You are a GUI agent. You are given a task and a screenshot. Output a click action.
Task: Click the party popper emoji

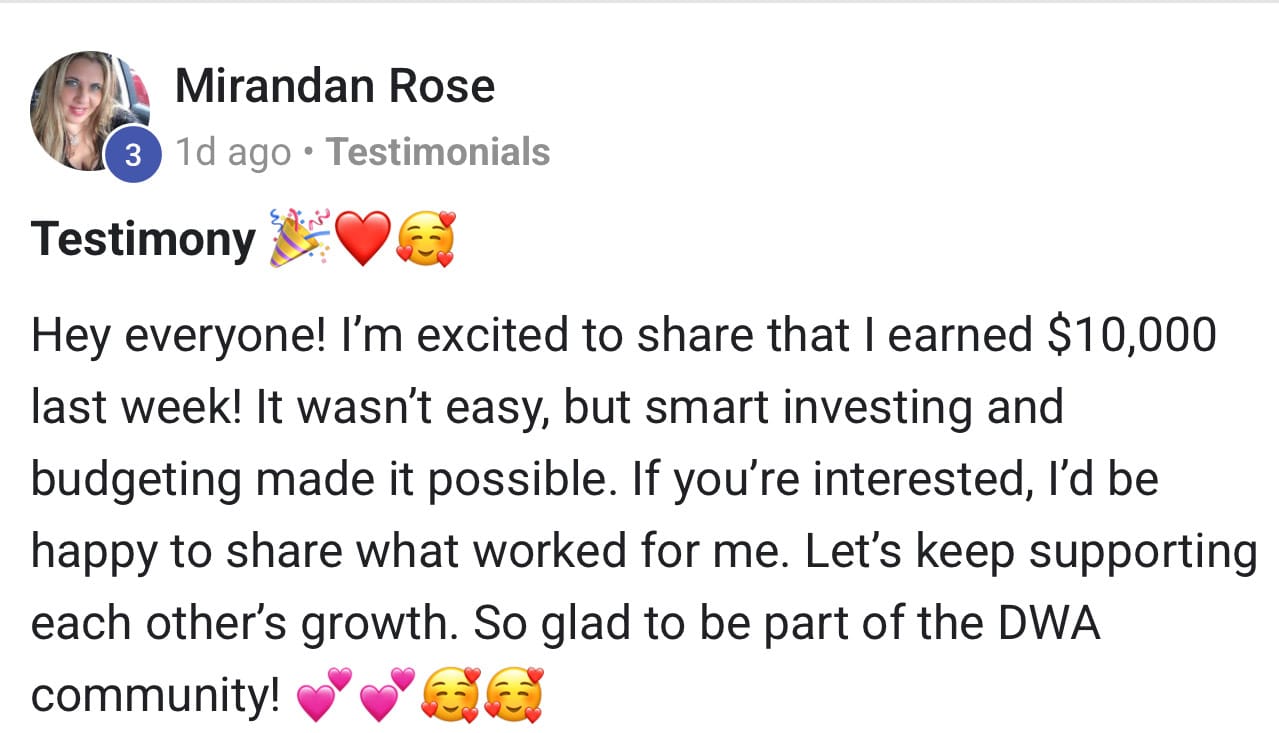(299, 240)
